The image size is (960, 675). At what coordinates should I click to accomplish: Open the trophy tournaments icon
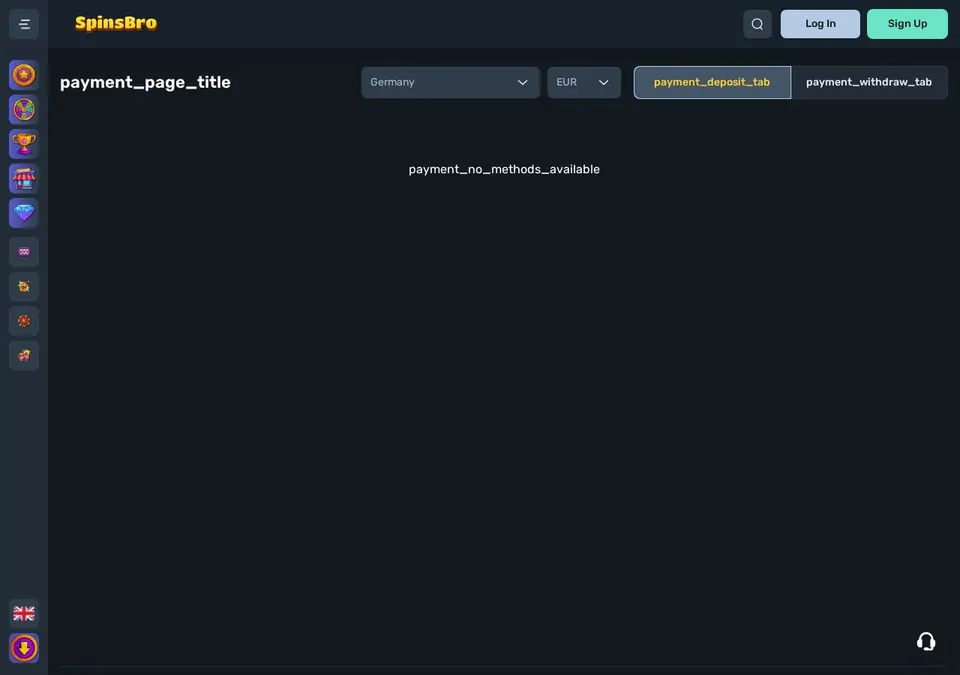point(24,144)
